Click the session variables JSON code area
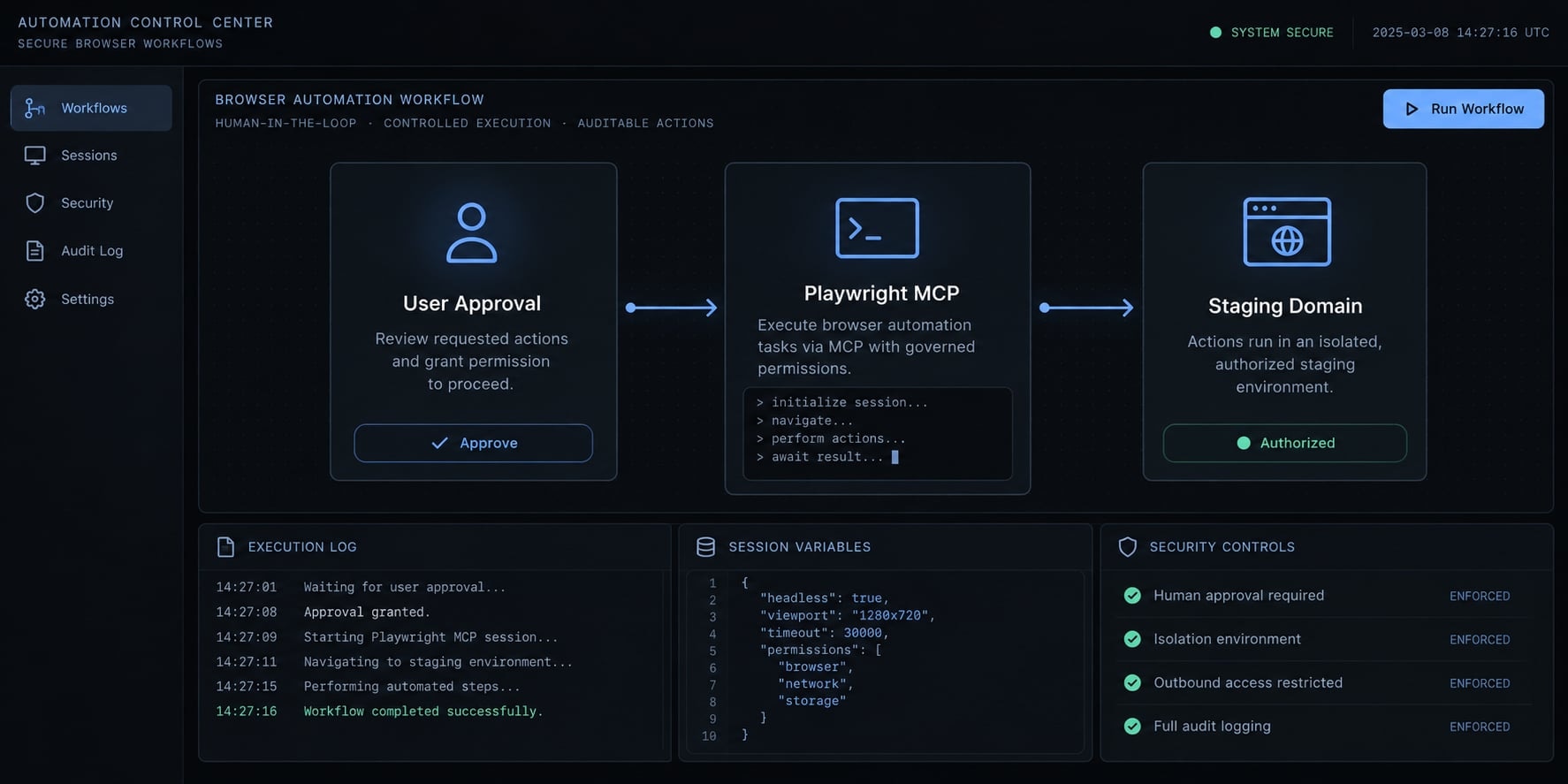 [x=885, y=661]
